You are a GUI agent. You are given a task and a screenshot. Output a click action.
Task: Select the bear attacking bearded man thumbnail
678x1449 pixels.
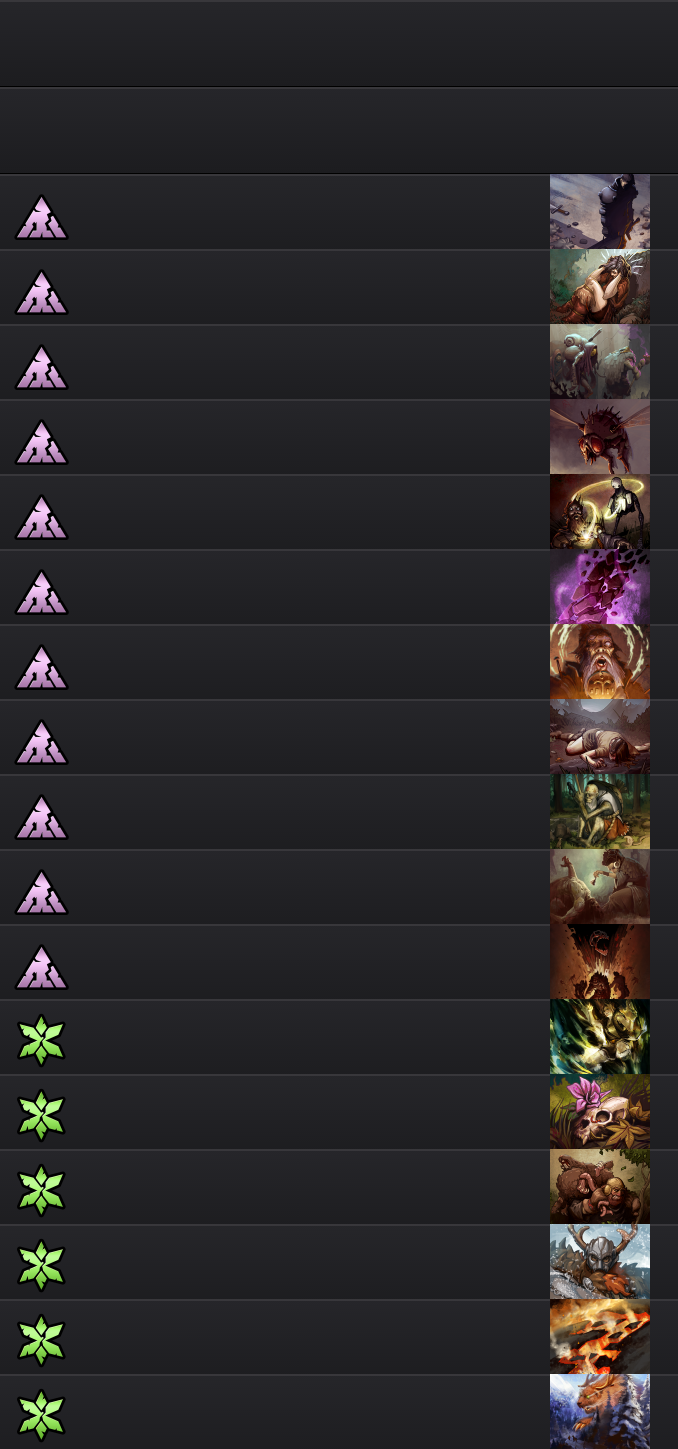click(x=600, y=1187)
